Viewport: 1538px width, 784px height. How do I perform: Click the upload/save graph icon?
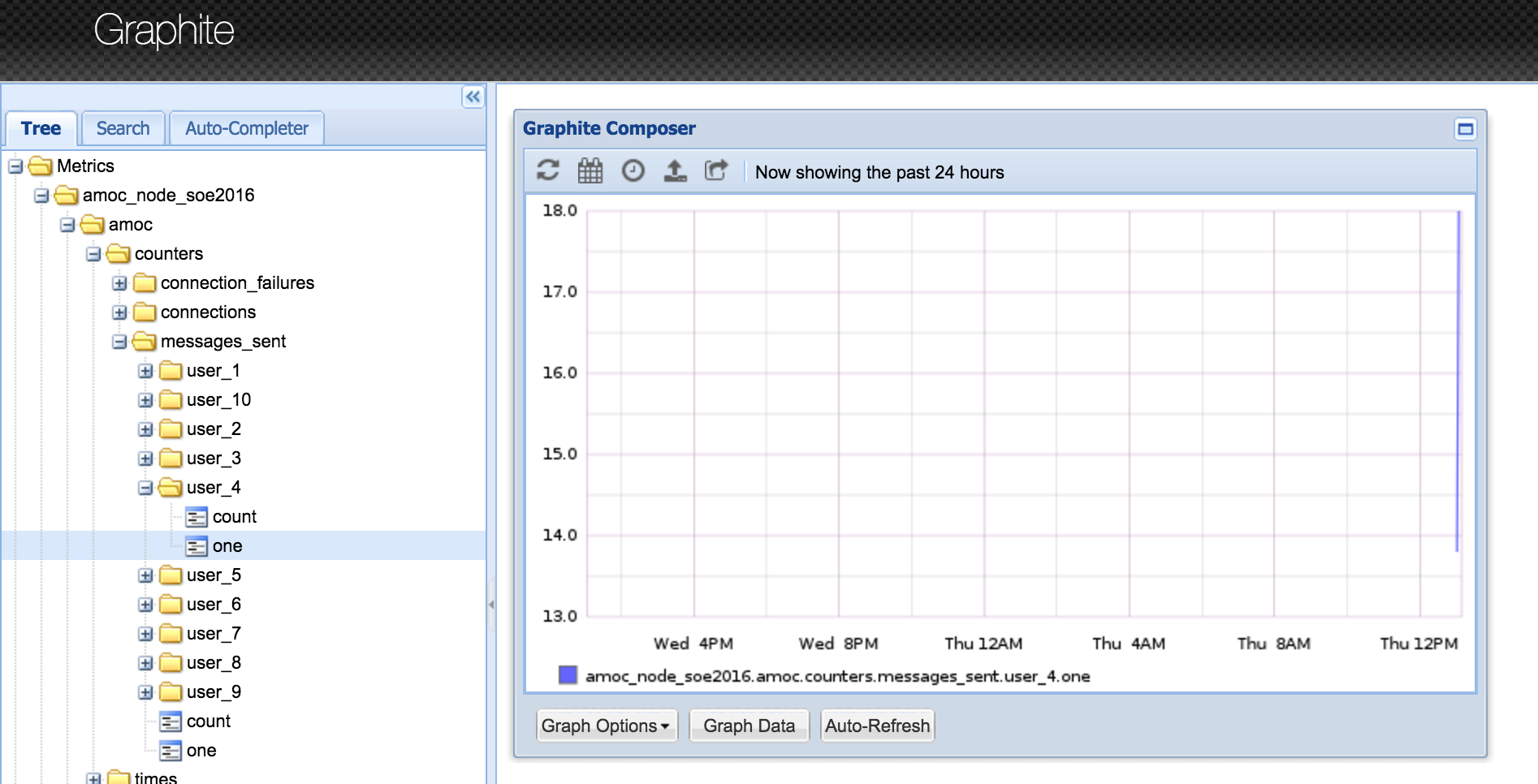tap(675, 170)
